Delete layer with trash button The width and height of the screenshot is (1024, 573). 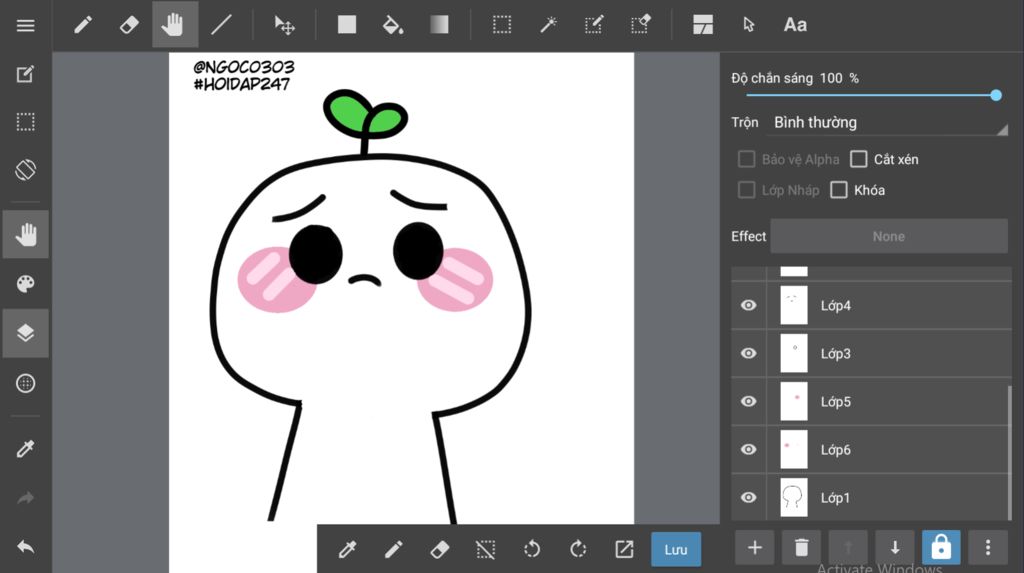(801, 548)
